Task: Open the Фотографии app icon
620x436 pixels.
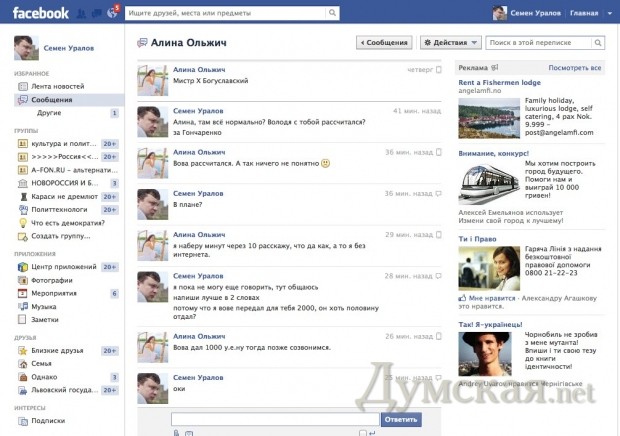Action: point(23,280)
